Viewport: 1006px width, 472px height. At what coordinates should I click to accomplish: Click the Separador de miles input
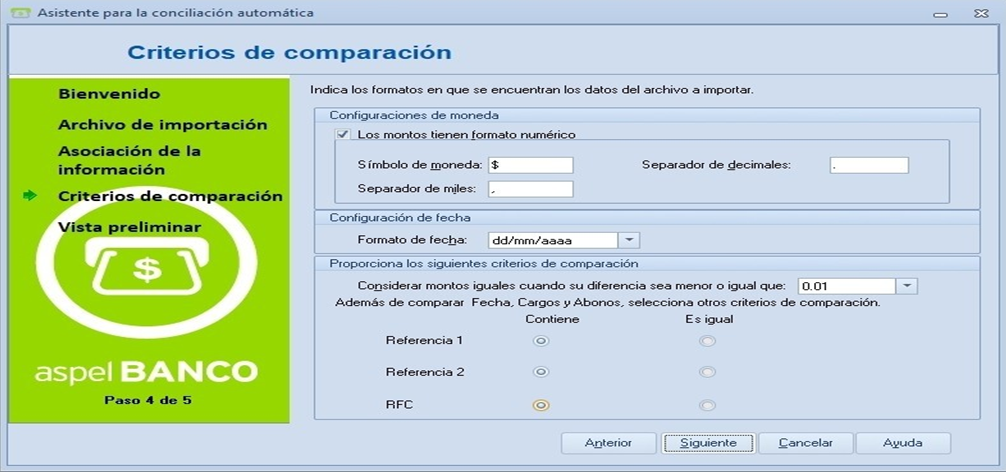pyautogui.click(x=530, y=189)
